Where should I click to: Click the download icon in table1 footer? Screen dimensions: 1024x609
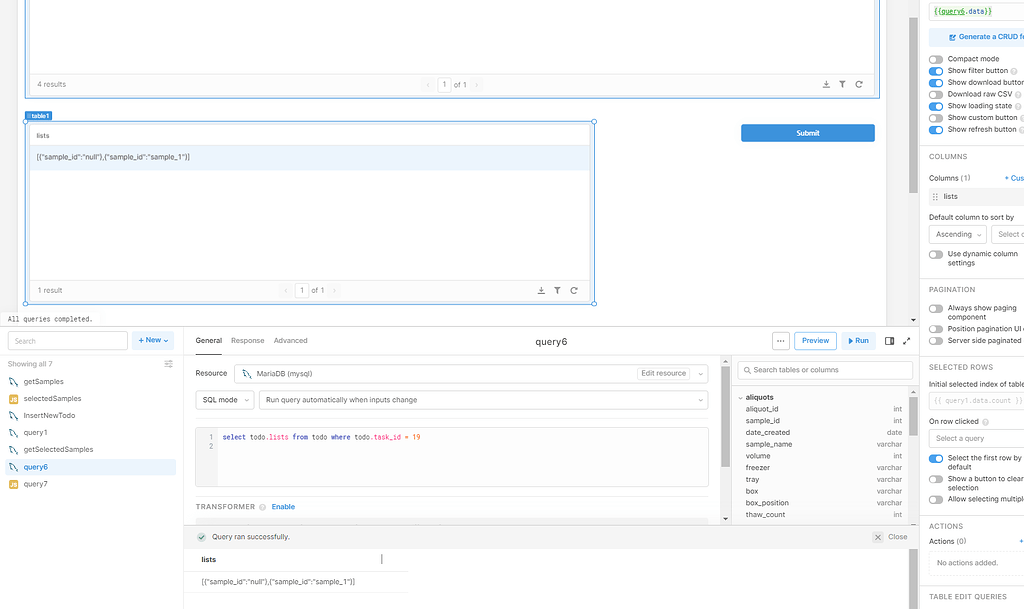(541, 290)
